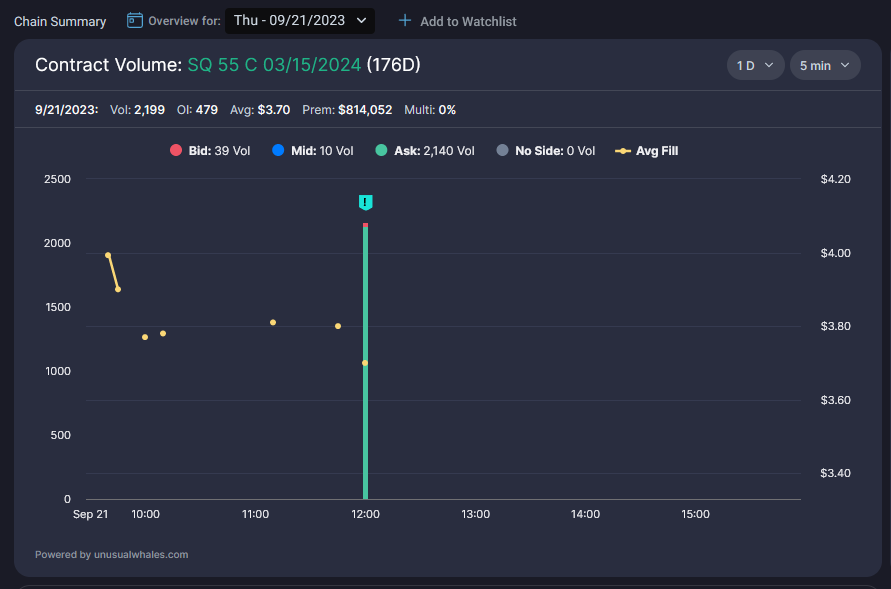Viewport: 891px width, 589px height.
Task: Click the avg fill point on the 12:00 bar
Action: (x=365, y=363)
